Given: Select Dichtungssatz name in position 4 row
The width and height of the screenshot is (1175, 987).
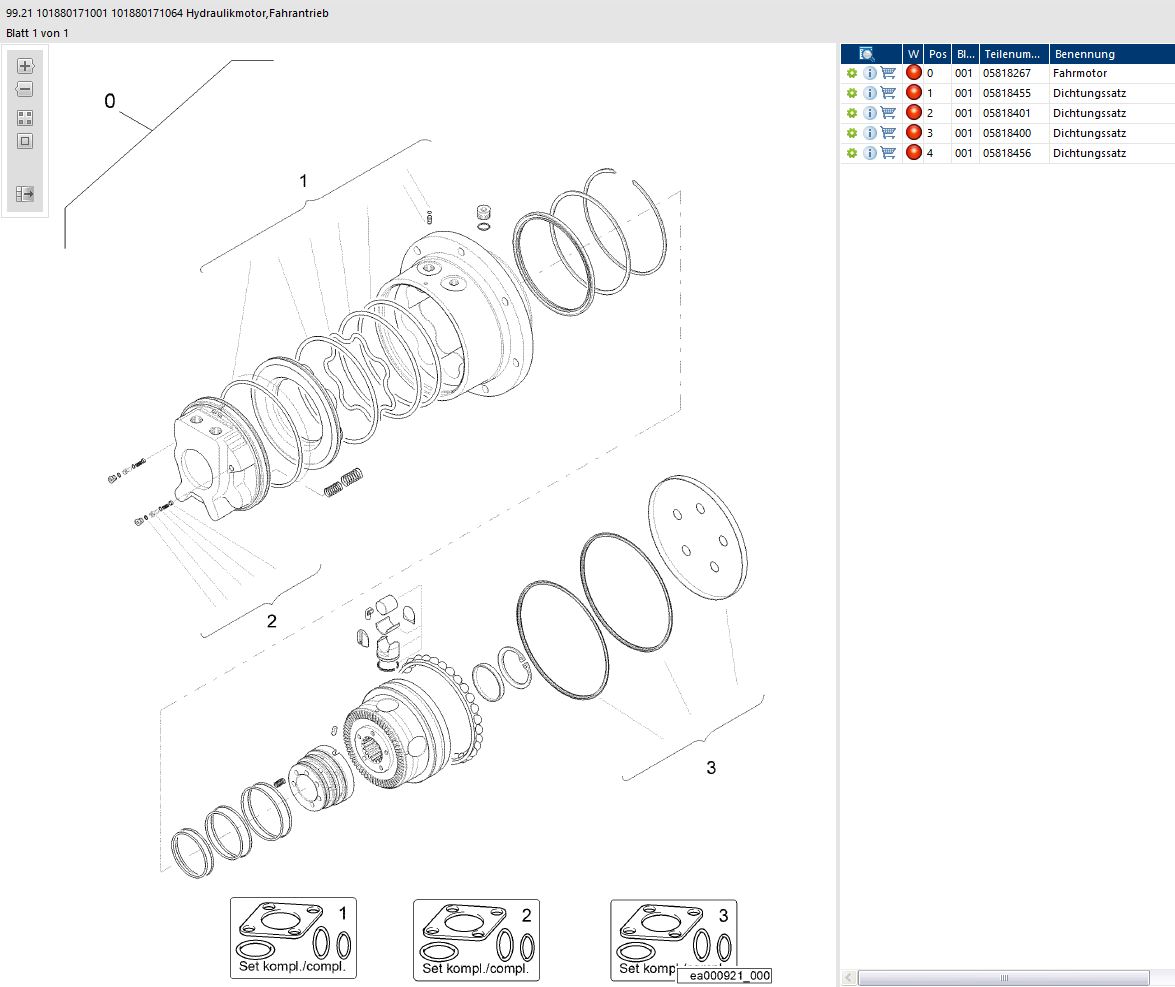Looking at the screenshot, I should click(1112, 153).
